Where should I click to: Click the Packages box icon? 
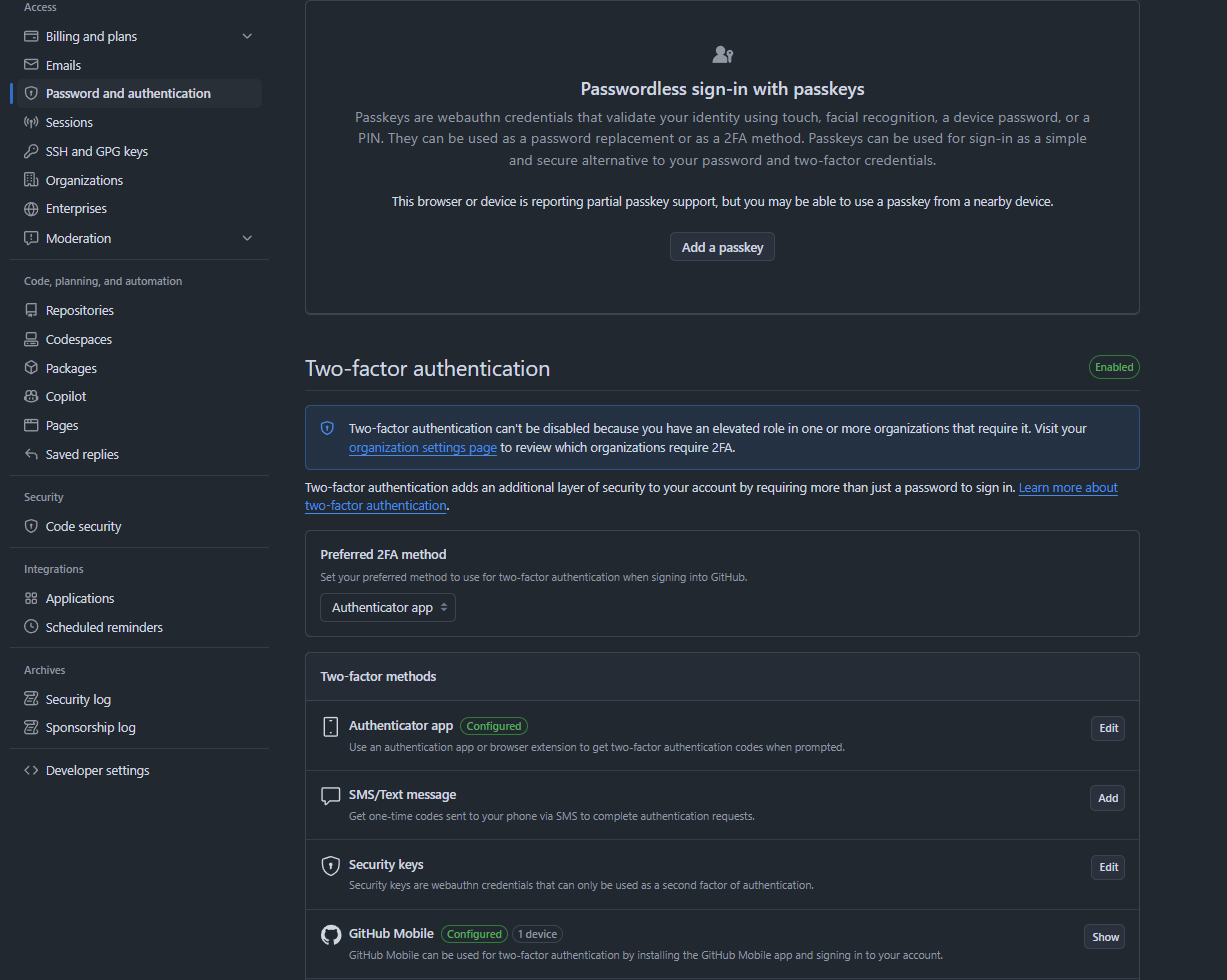pyautogui.click(x=31, y=369)
